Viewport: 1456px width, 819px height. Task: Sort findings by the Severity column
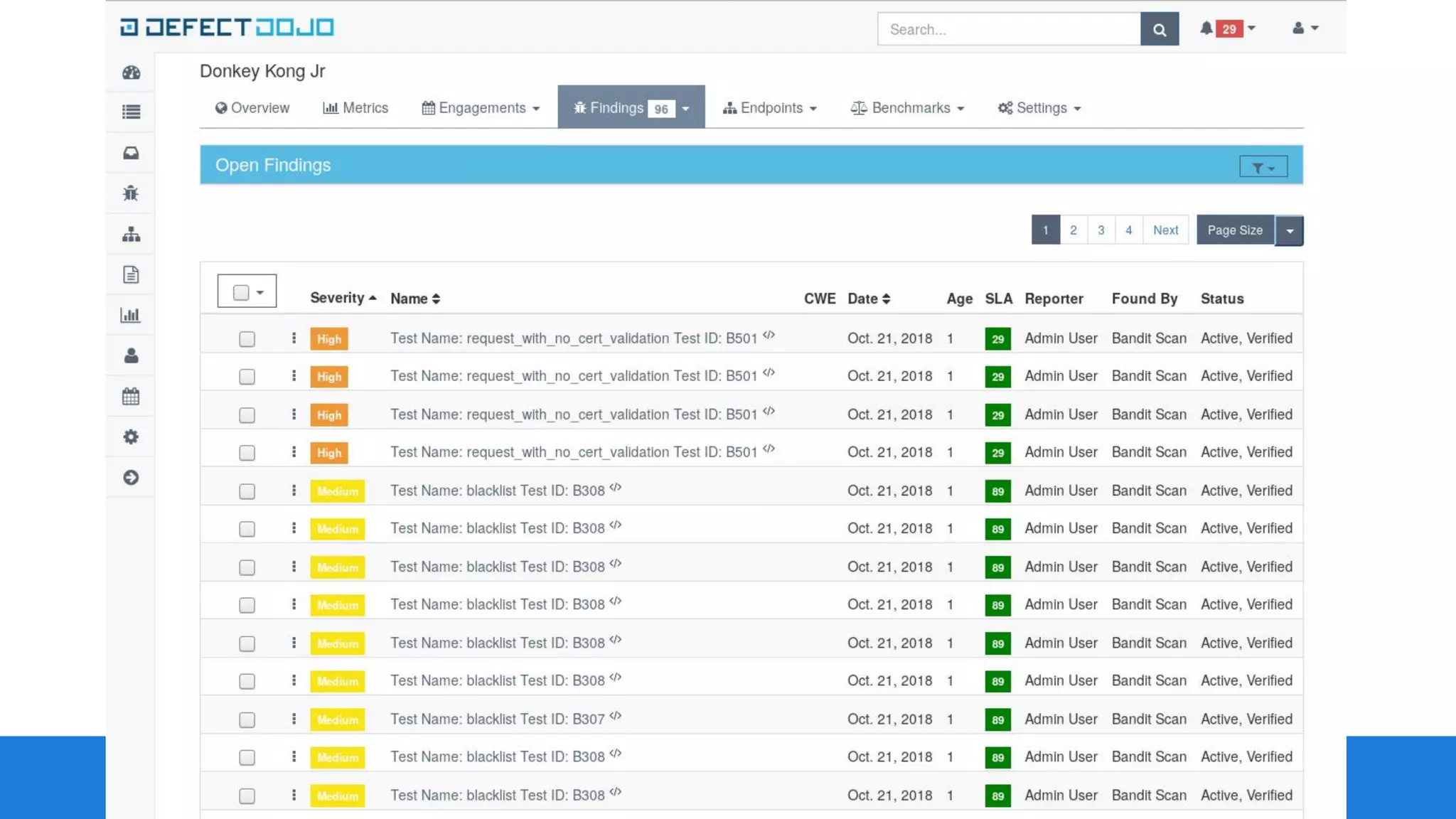click(x=343, y=298)
